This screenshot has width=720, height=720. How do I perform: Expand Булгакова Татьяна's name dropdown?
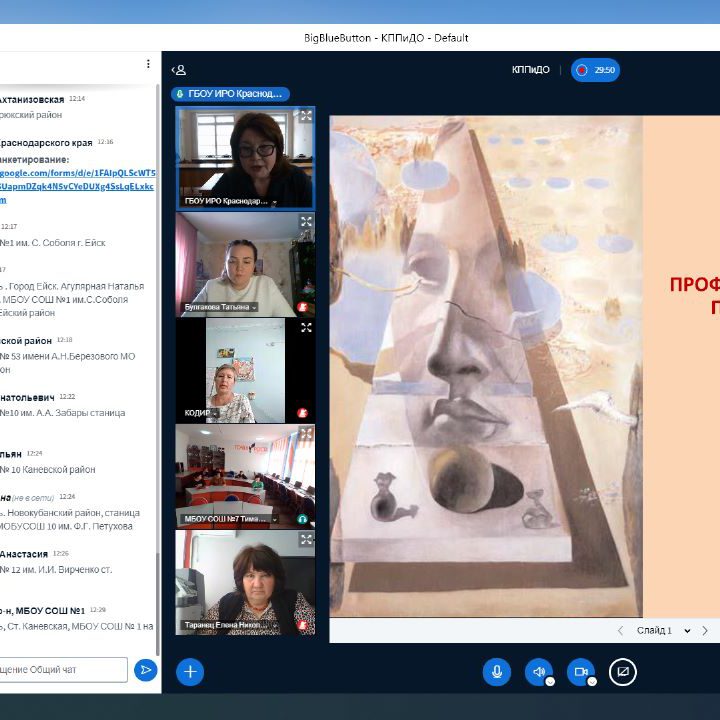(x=254, y=308)
